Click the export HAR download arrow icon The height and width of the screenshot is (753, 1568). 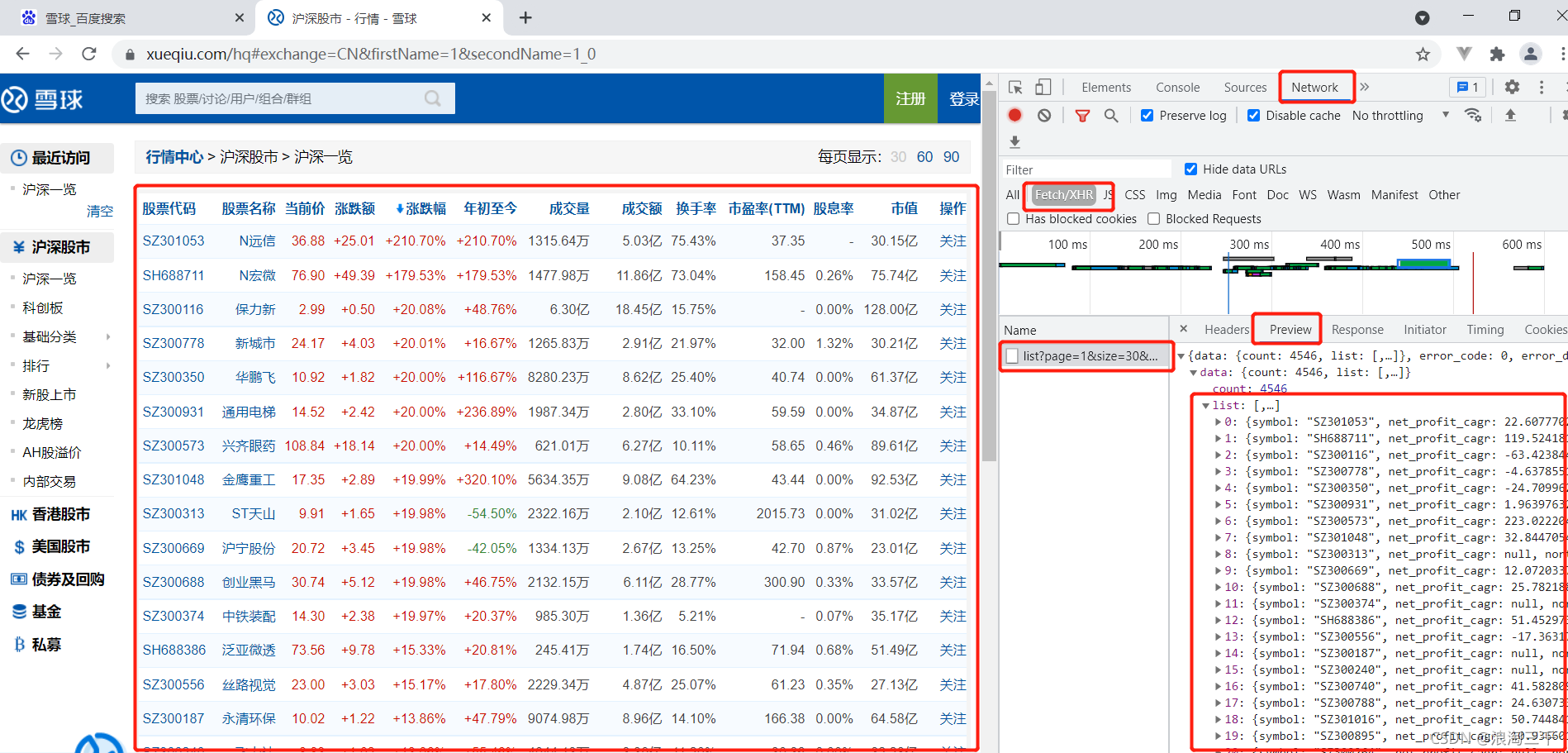tap(1015, 142)
